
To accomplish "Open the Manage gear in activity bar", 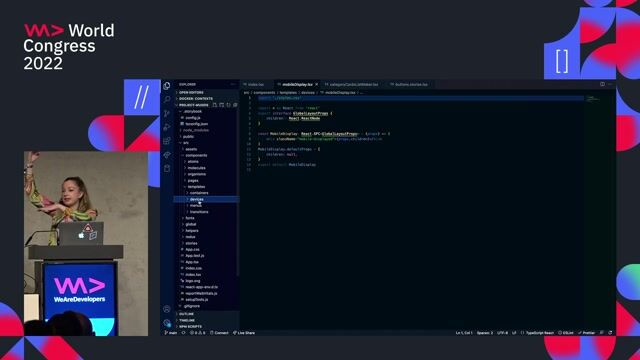I will coord(167,323).
